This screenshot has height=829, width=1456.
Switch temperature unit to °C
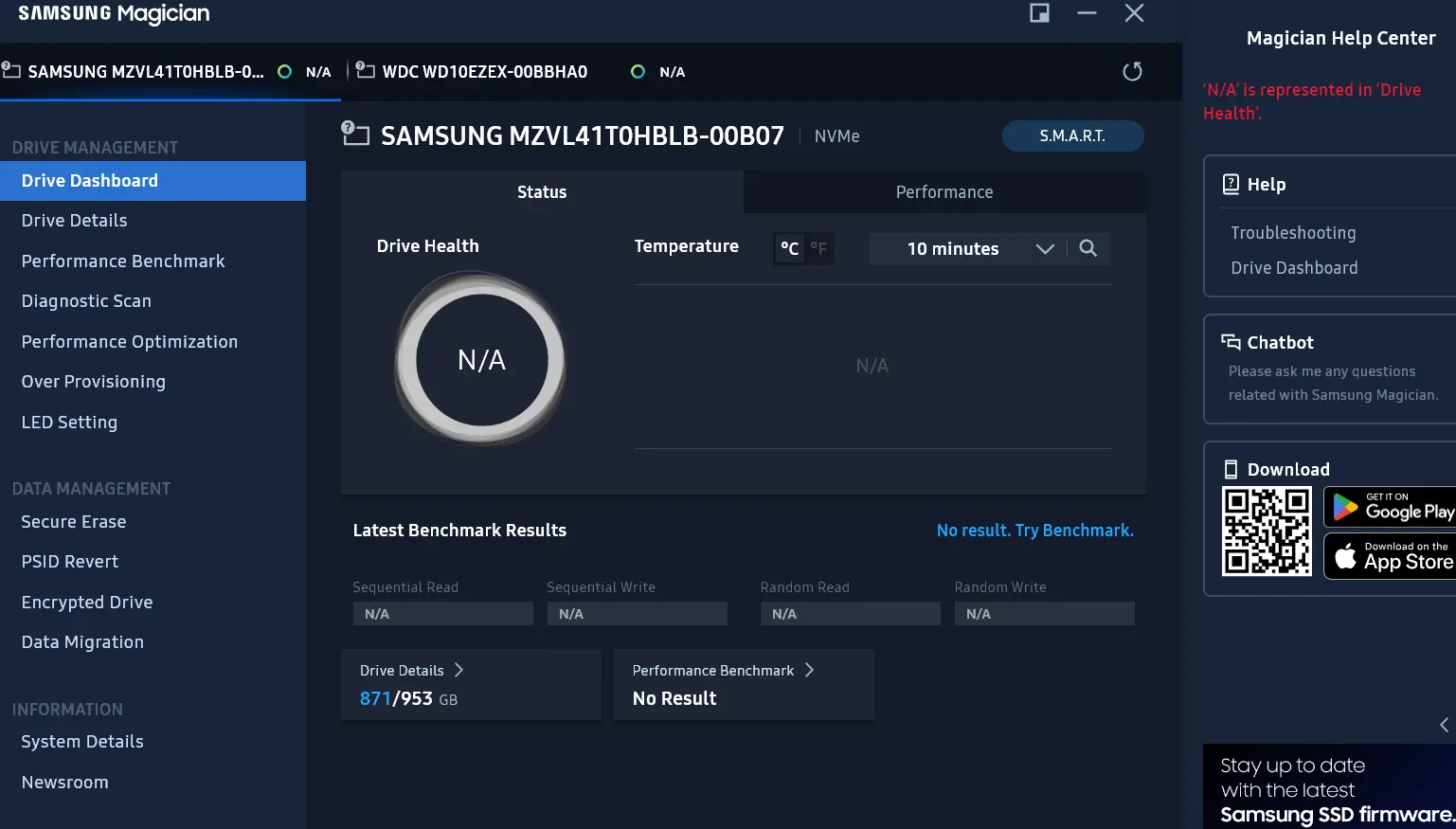click(x=789, y=248)
